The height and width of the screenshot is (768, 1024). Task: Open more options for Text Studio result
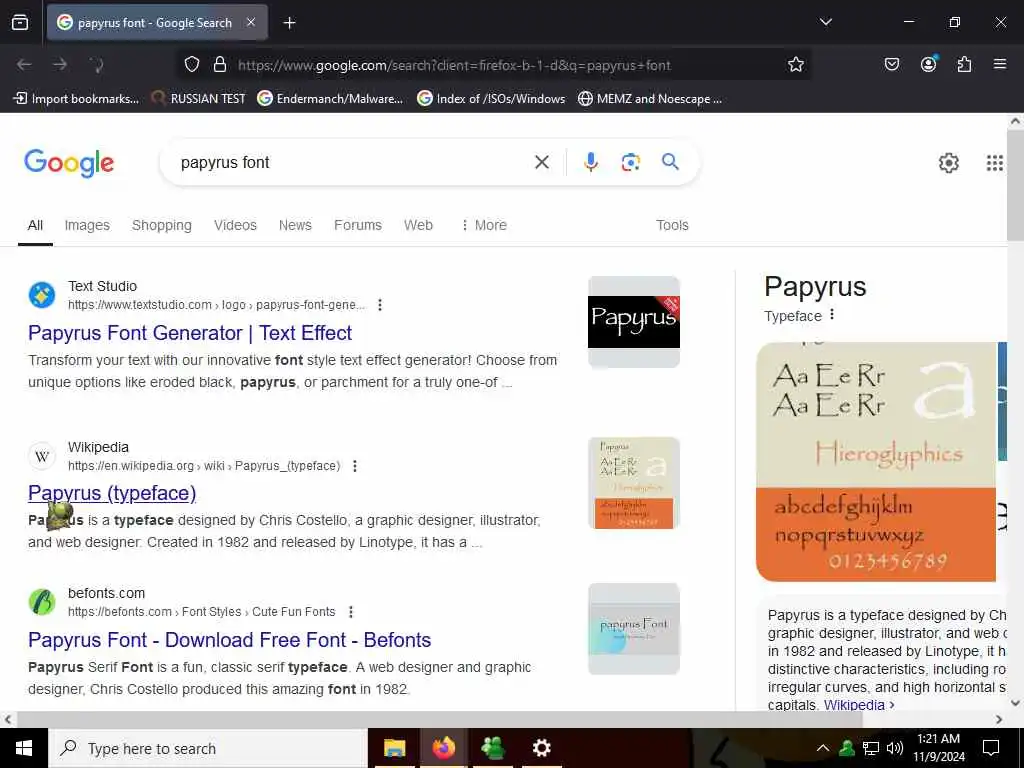(380, 305)
